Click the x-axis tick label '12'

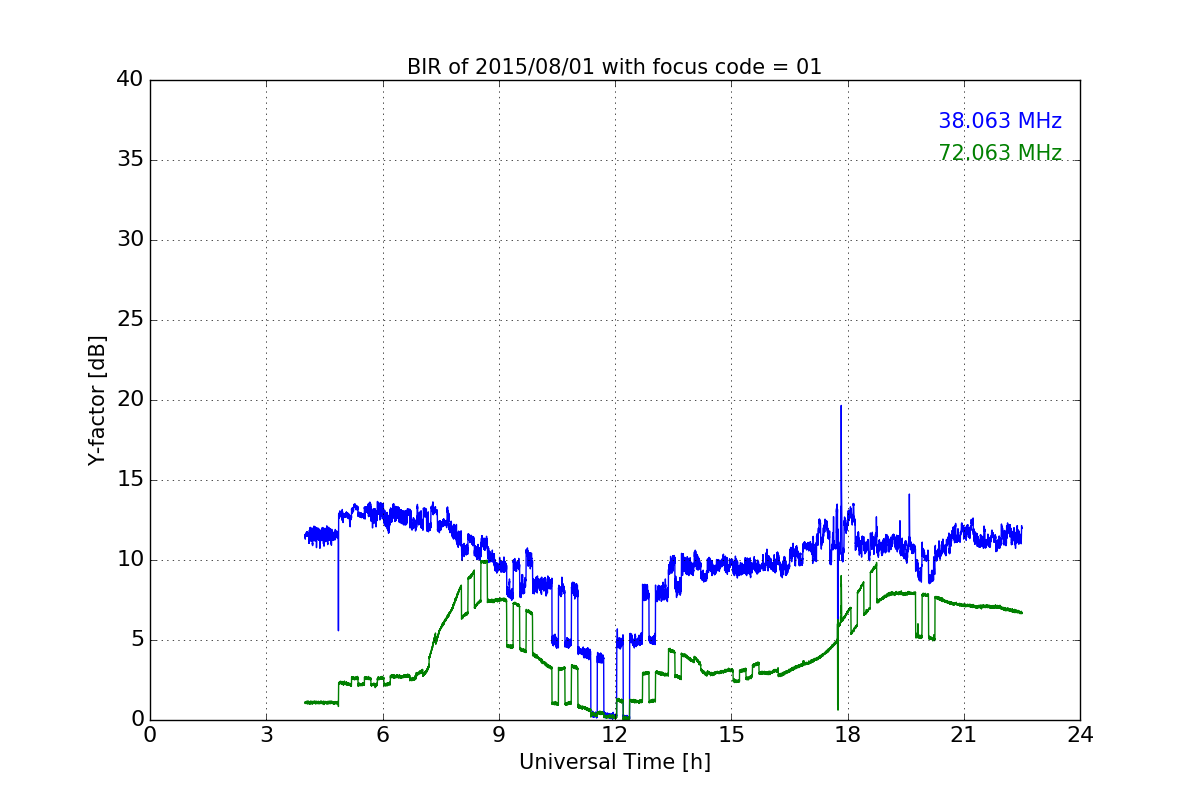[x=615, y=734]
